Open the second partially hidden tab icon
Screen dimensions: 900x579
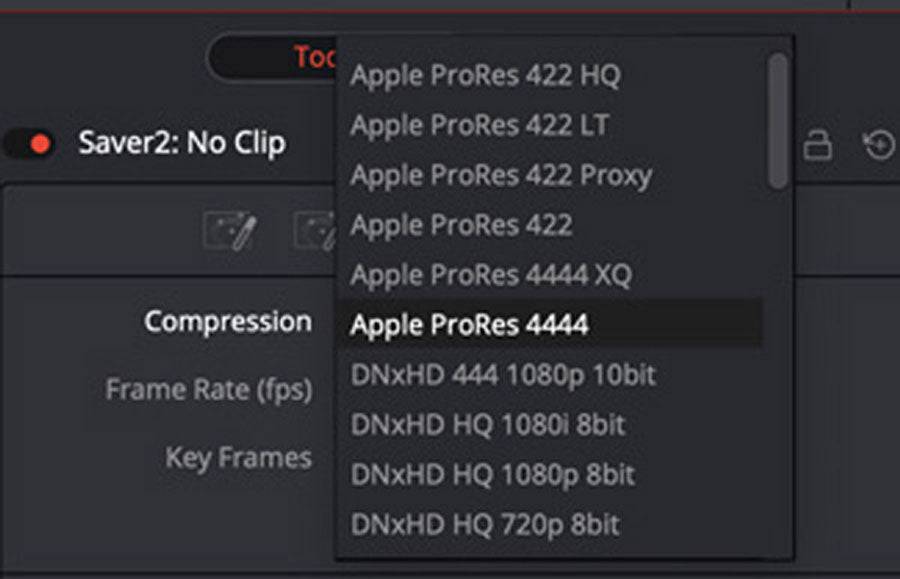315,231
